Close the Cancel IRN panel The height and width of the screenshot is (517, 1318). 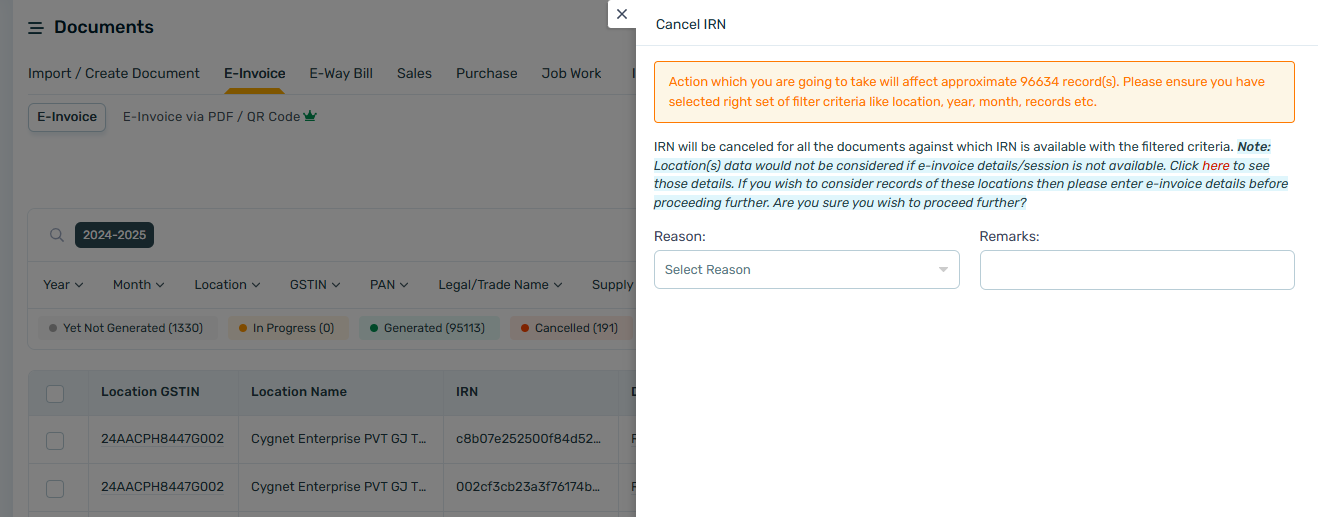(622, 14)
